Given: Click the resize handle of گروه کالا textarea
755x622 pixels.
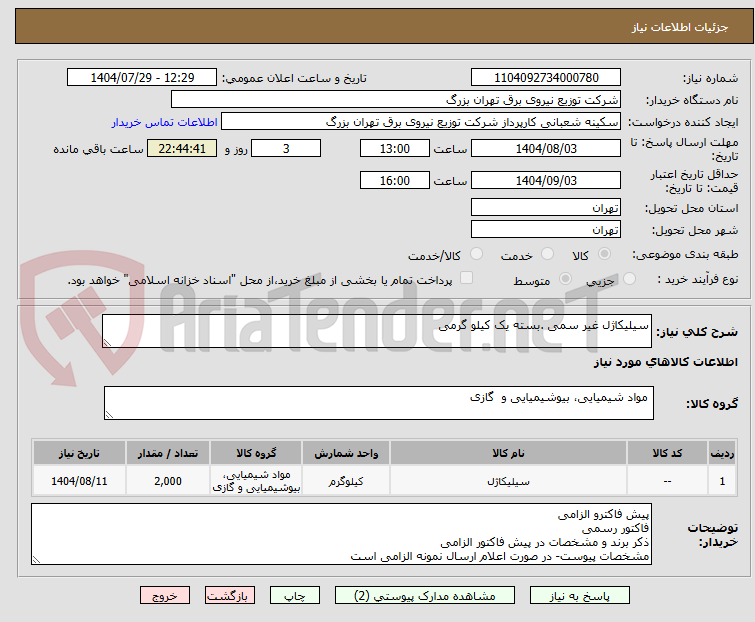Looking at the screenshot, I should coord(109,415).
